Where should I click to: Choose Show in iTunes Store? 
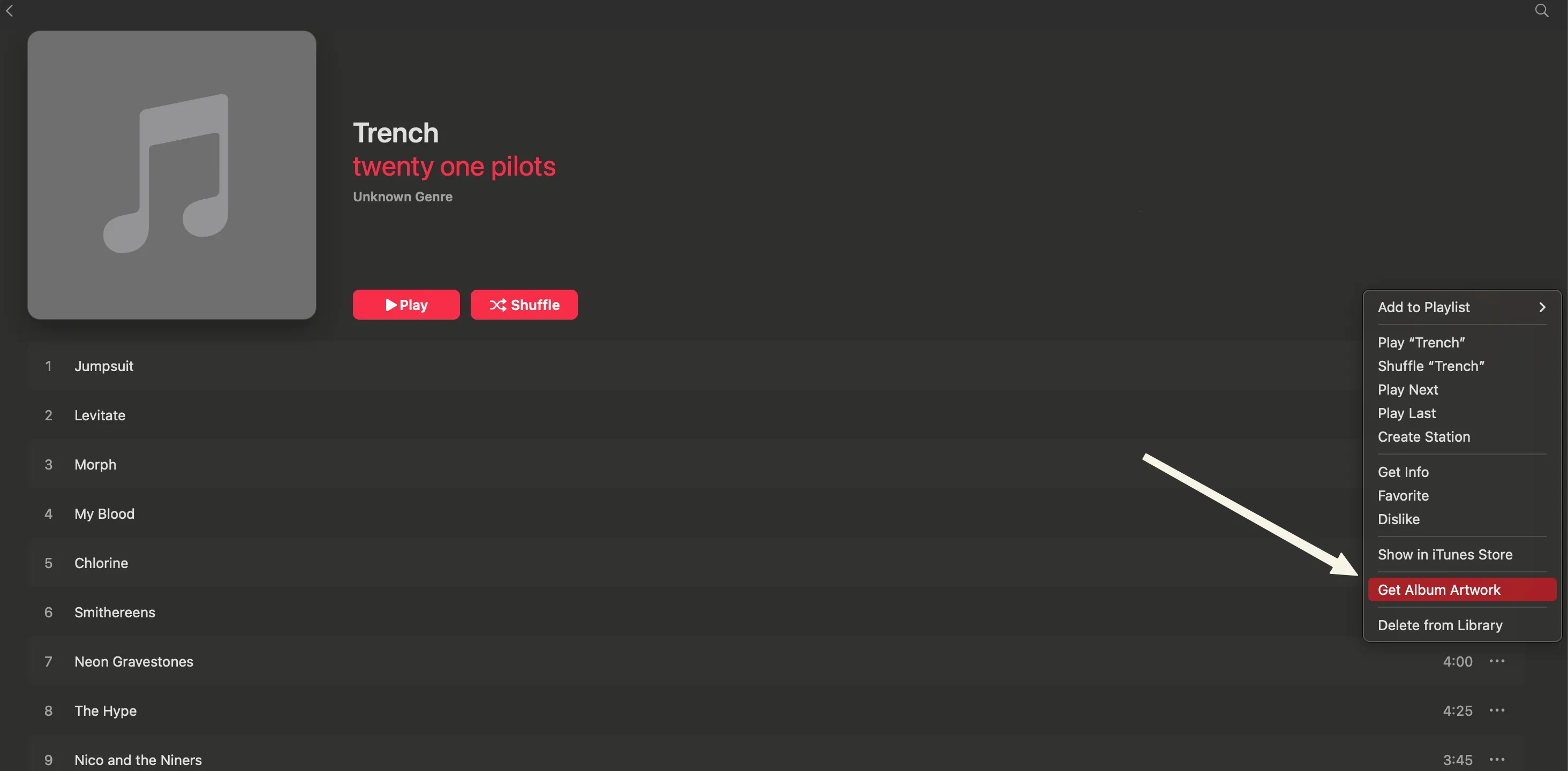coord(1445,554)
